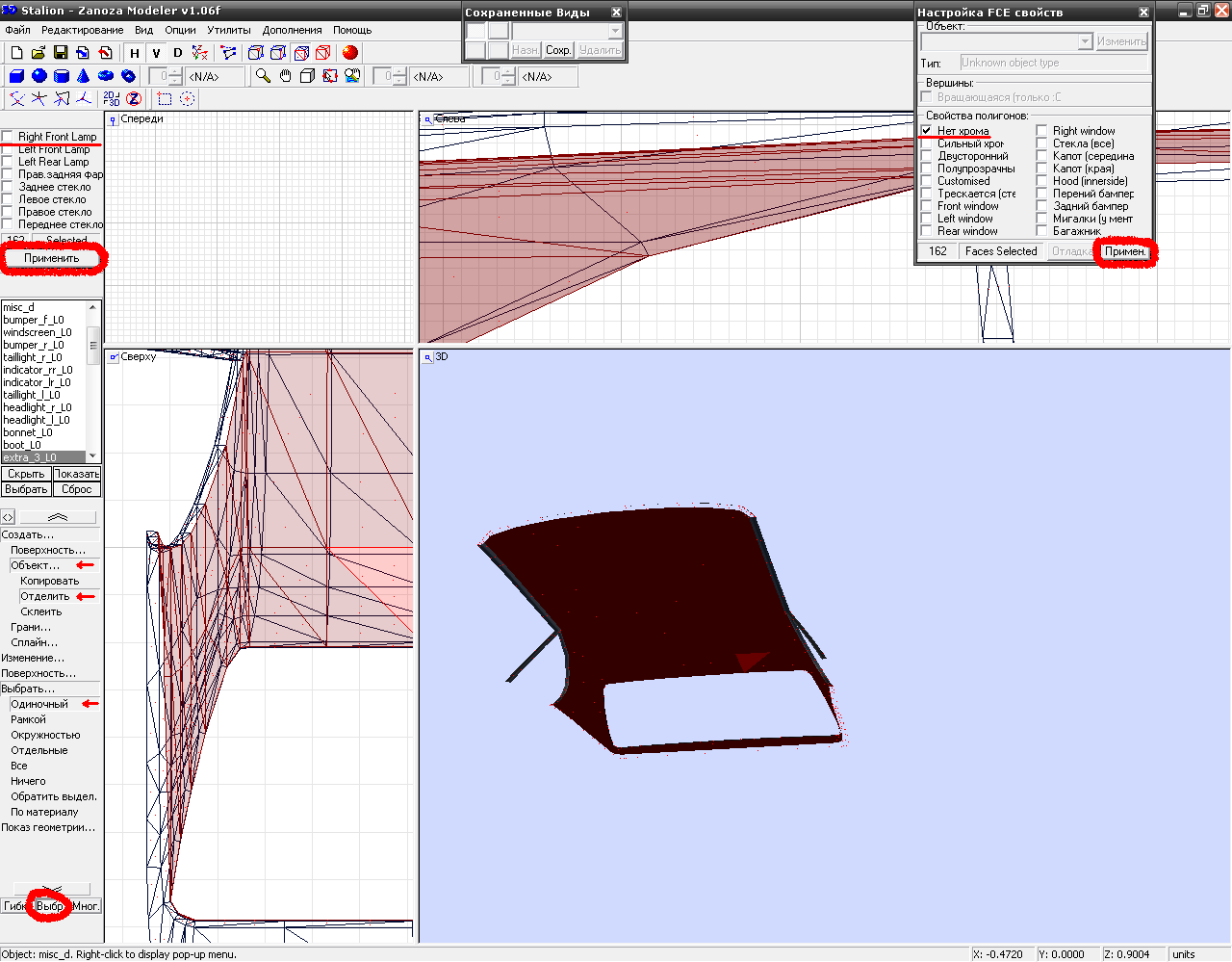Click the Скрыть button
The width and height of the screenshot is (1232, 962).
pyautogui.click(x=26, y=474)
